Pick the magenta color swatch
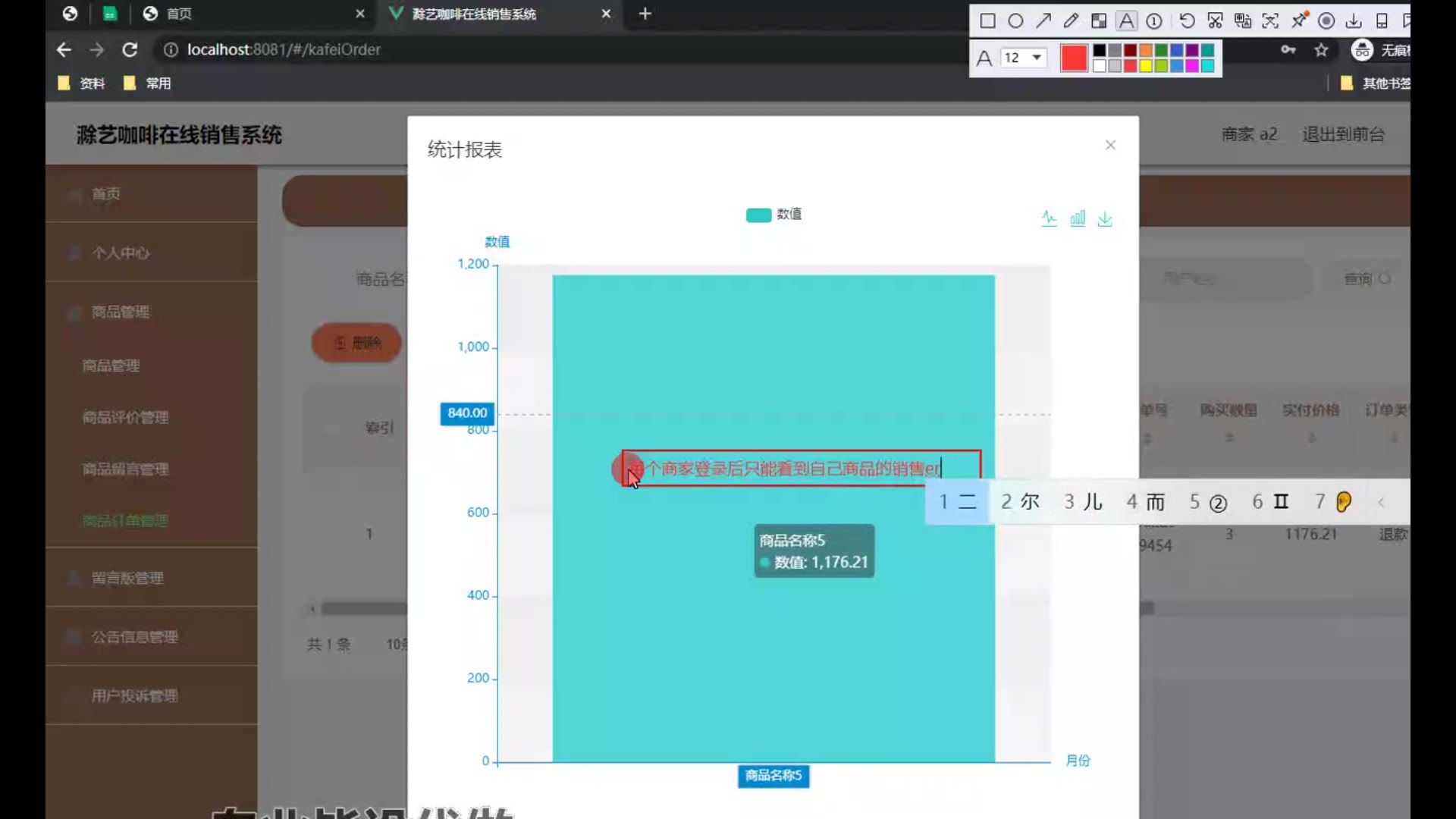This screenshot has width=1456, height=819. [1192, 66]
